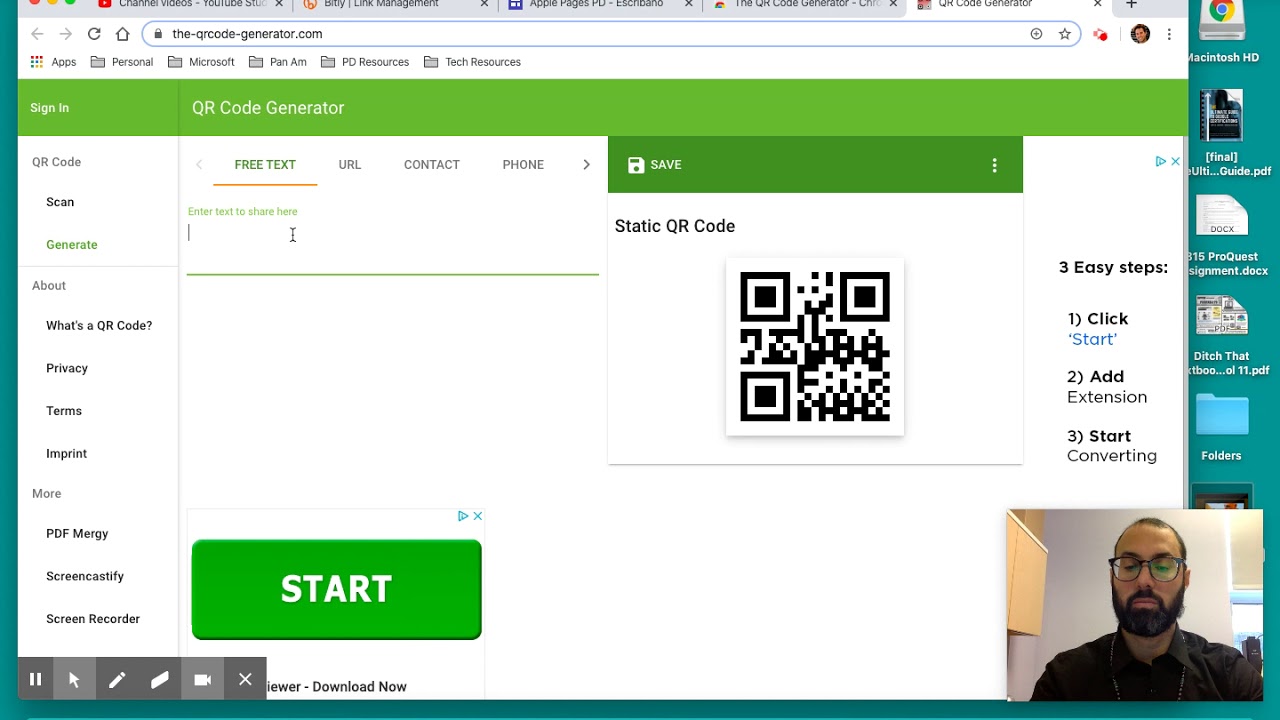Open a new browser tab with plus
The image size is (1280, 720).
tap(1131, 5)
